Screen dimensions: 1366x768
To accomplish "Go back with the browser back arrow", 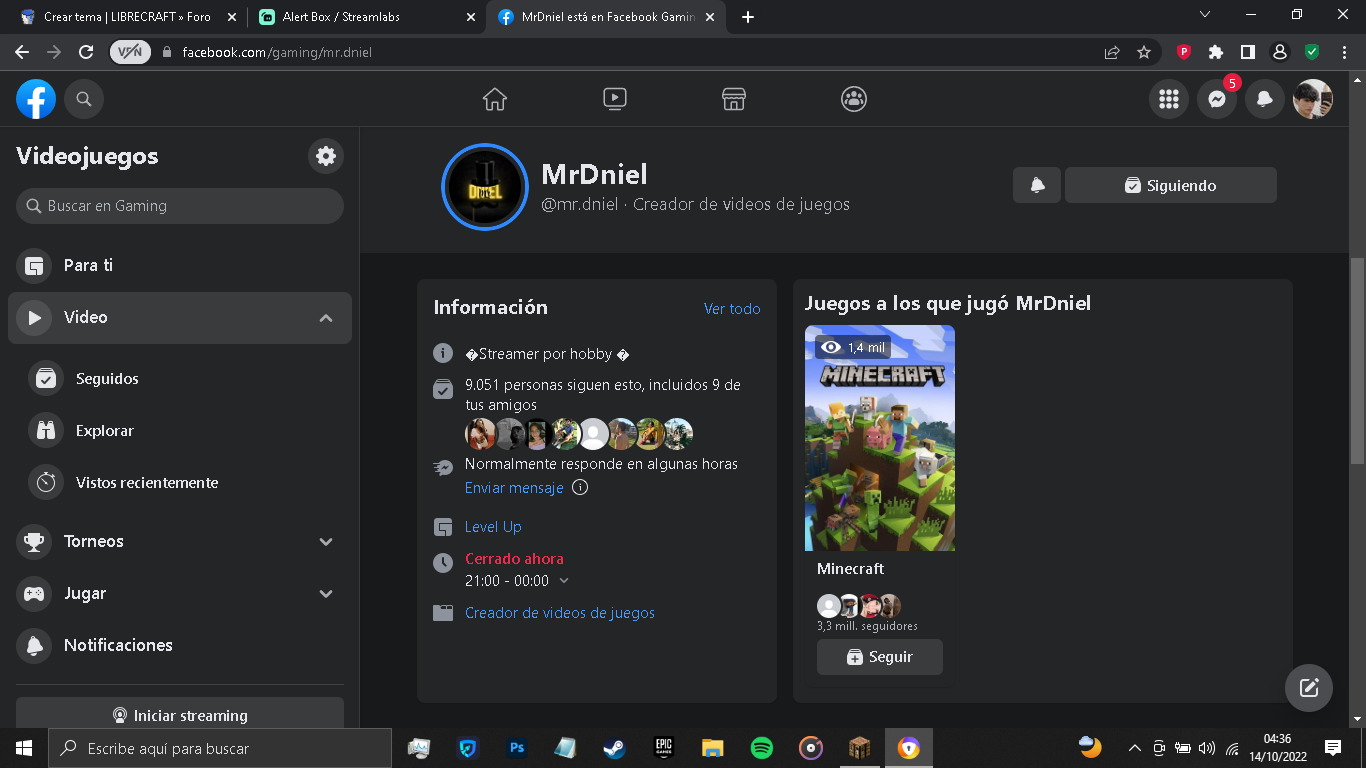I will [x=22, y=52].
